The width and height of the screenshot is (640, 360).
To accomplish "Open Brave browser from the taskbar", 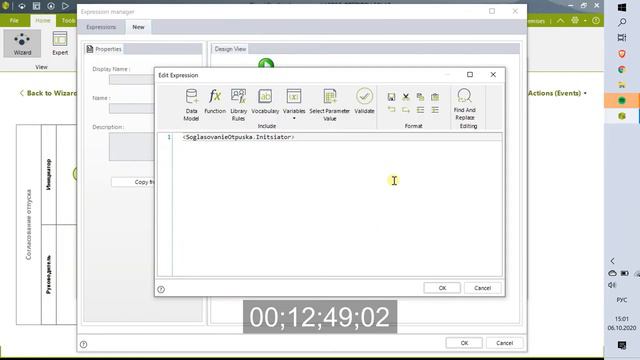I will coord(622,53).
